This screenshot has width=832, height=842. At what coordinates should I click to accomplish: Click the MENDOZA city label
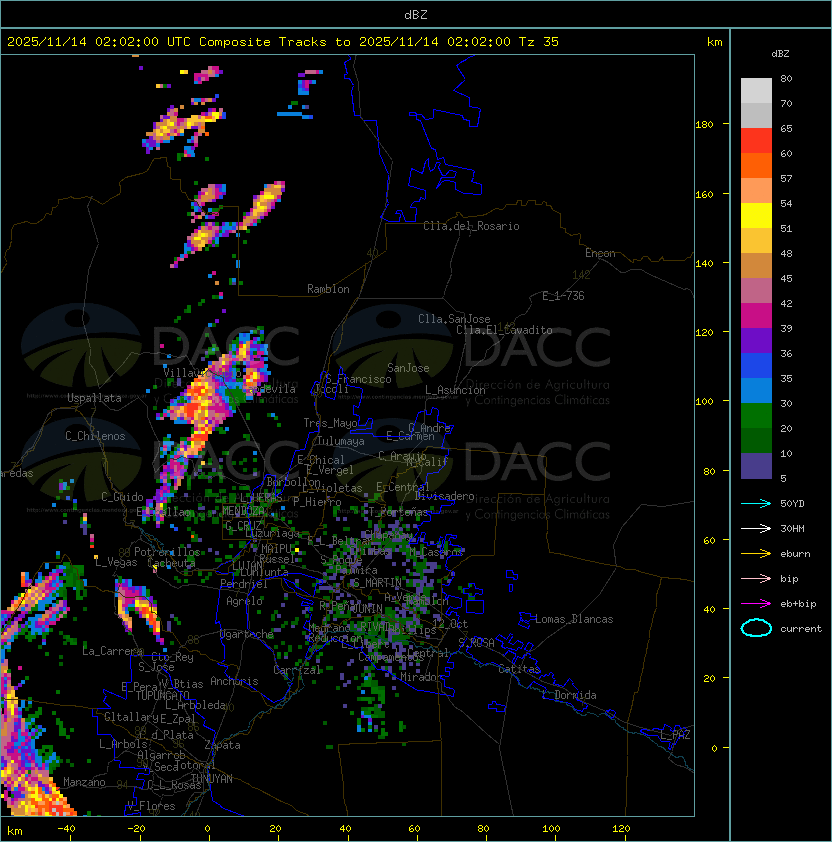243,510
